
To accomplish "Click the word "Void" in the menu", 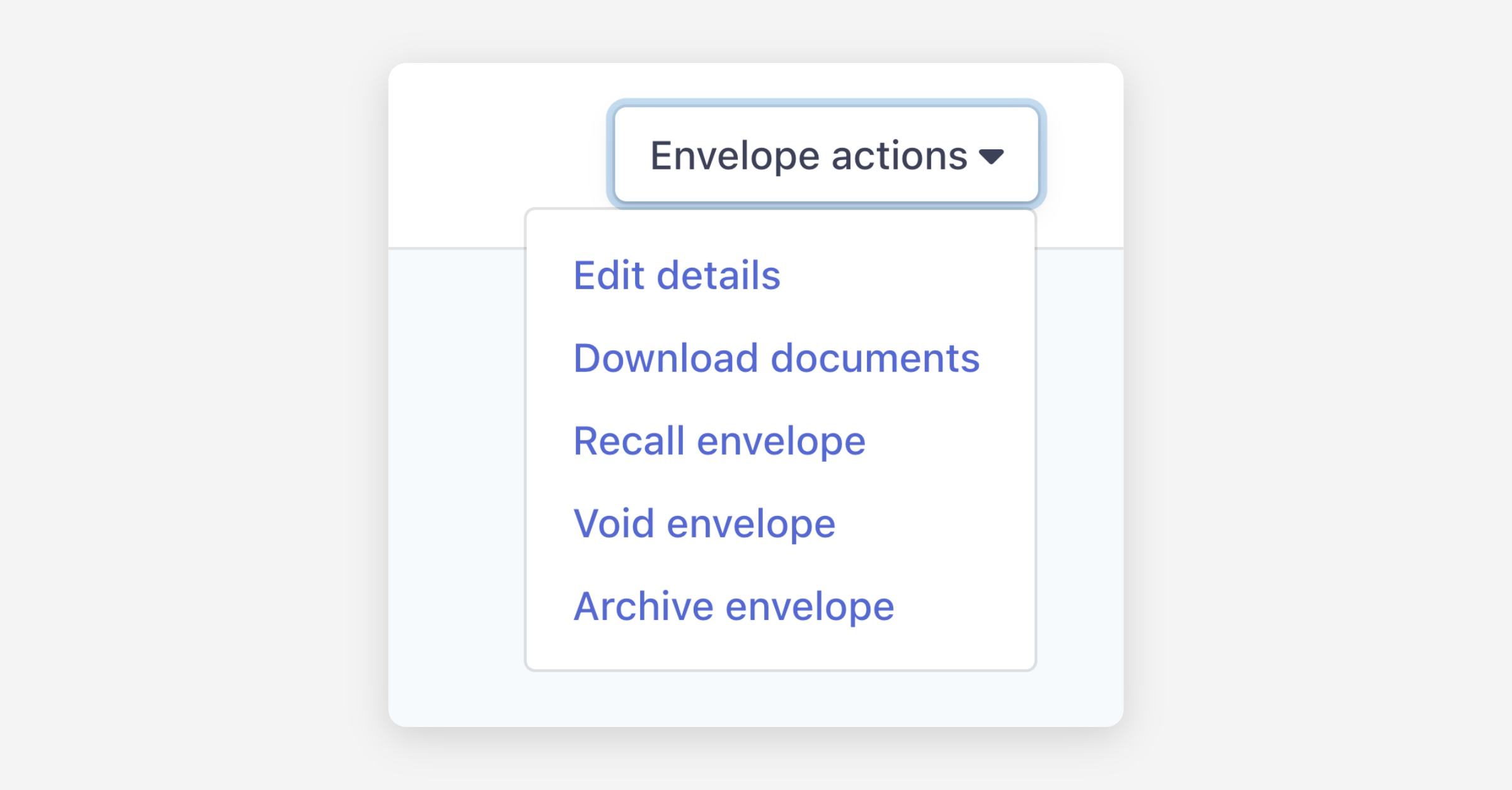I will (x=614, y=523).
